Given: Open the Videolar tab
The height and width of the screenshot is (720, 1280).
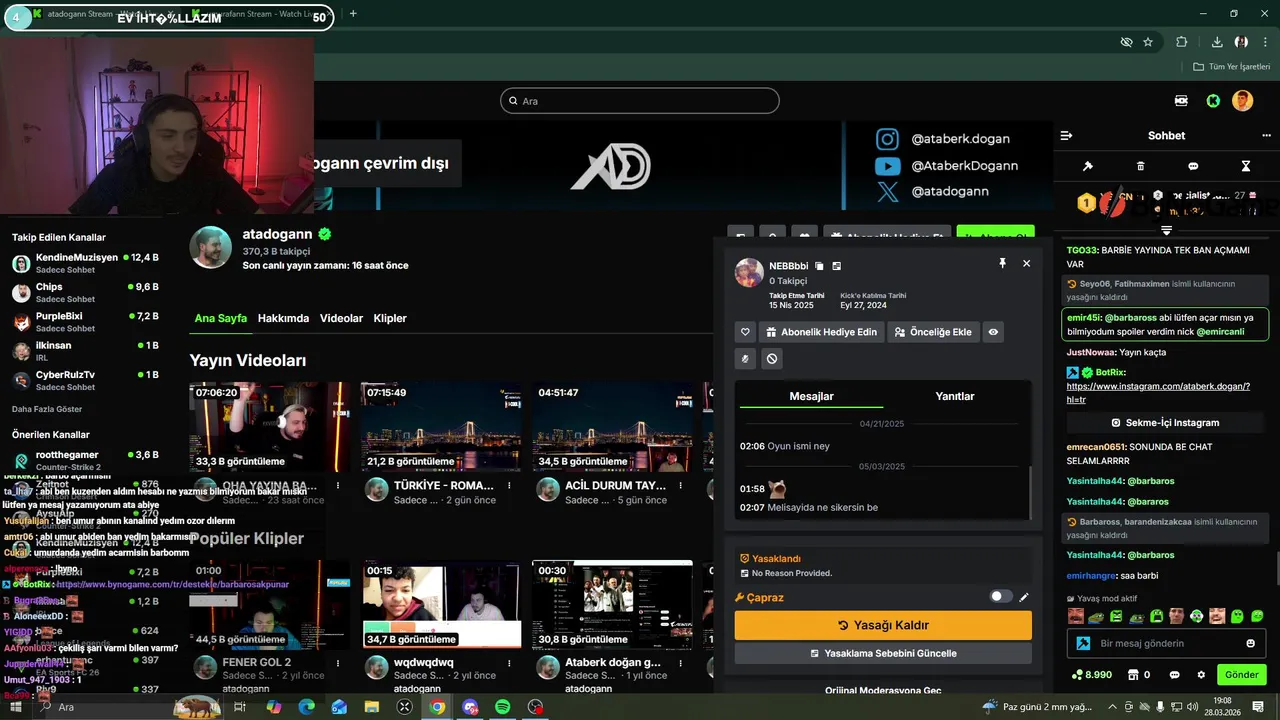Looking at the screenshot, I should pos(341,318).
